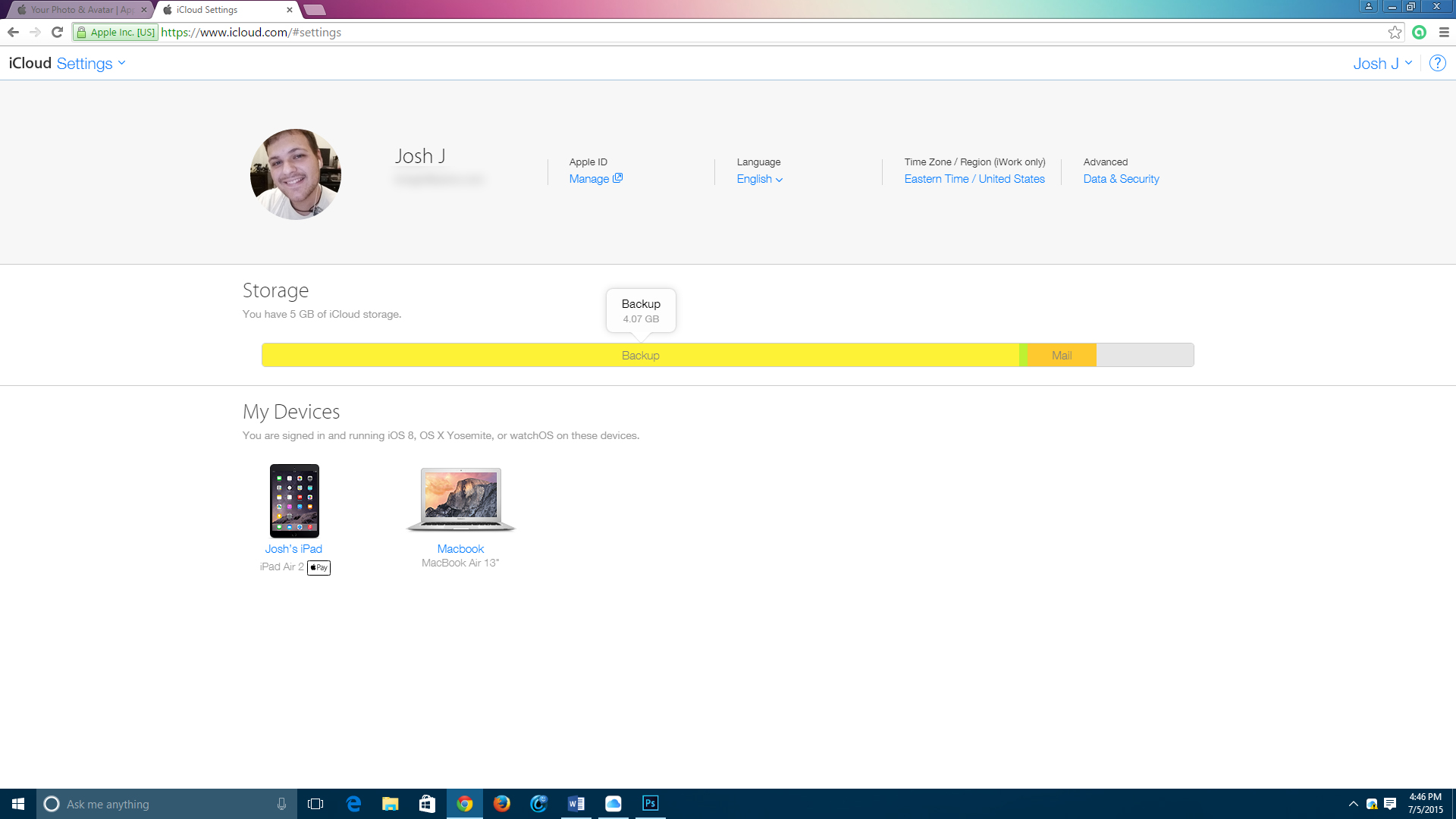This screenshot has width=1456, height=819.
Task: Close the Your Photo & Avatar tab
Action: click(144, 10)
